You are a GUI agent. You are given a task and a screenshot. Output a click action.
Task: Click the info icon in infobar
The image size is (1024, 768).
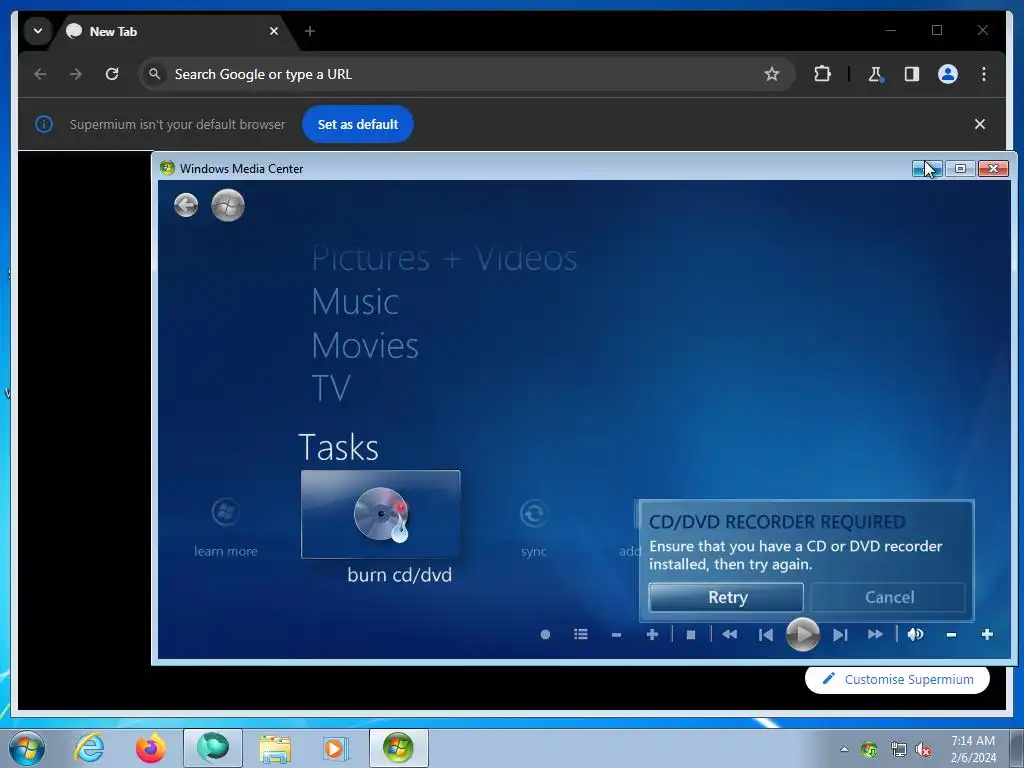(x=44, y=124)
